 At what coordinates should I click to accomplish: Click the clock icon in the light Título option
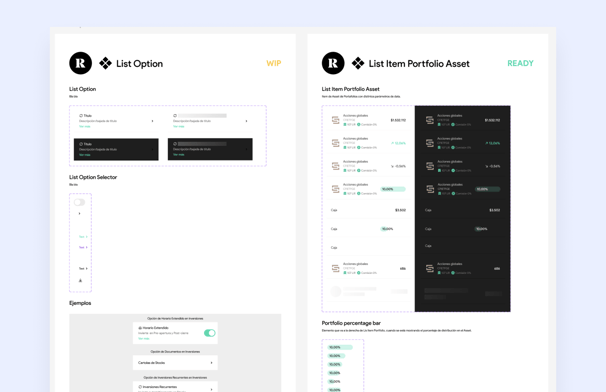[81, 116]
